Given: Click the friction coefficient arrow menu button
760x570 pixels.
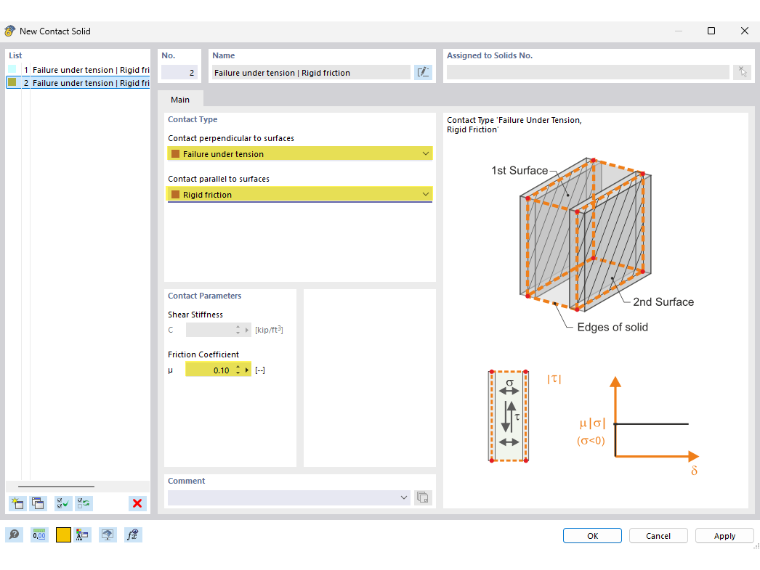Looking at the screenshot, I should click(247, 370).
